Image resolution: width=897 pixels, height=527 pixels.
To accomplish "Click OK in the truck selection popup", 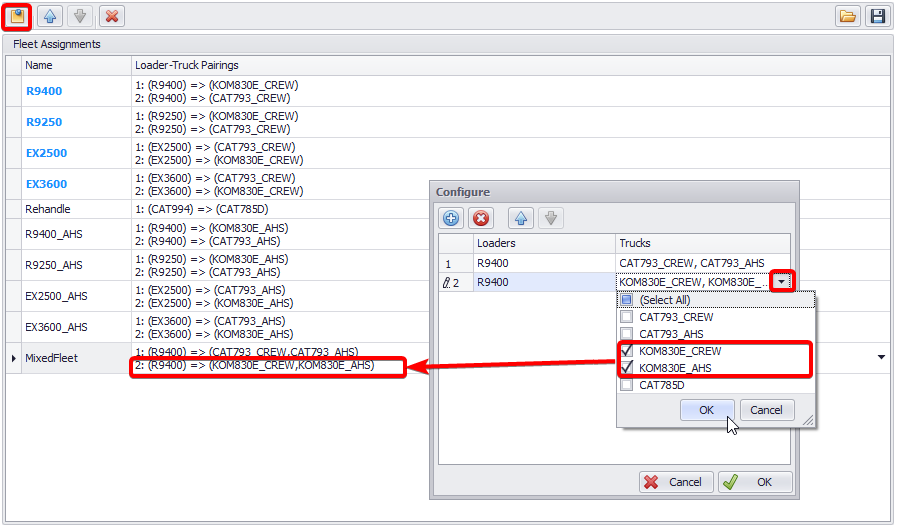I will click(x=707, y=410).
